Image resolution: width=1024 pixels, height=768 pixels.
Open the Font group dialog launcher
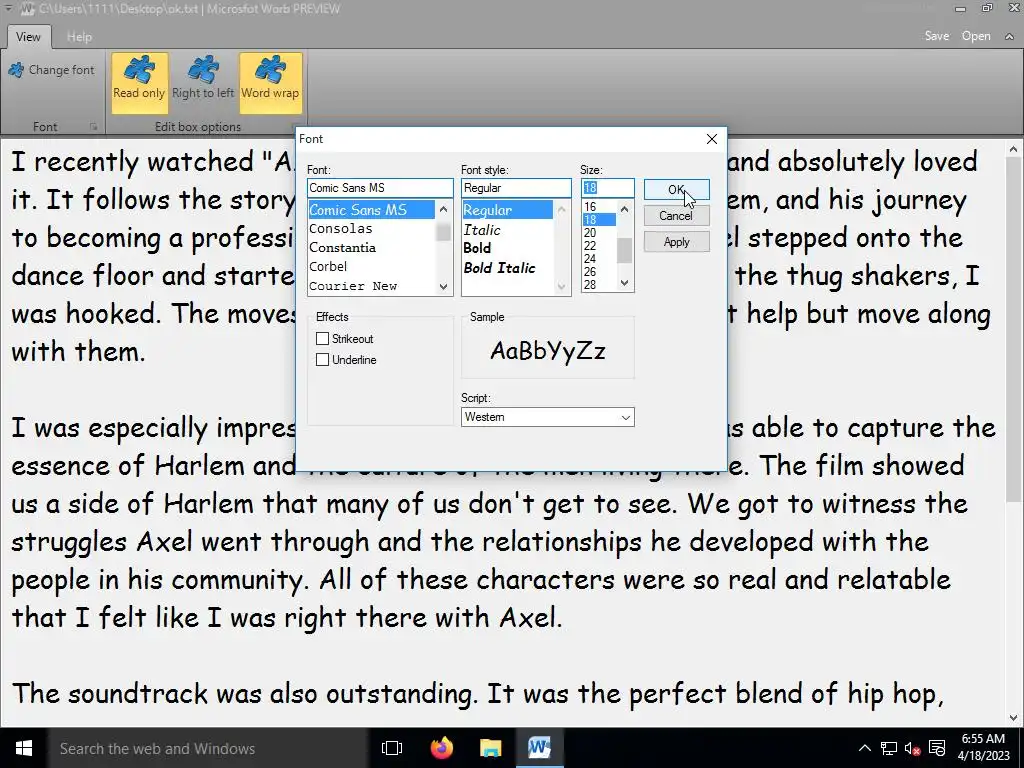click(x=93, y=127)
